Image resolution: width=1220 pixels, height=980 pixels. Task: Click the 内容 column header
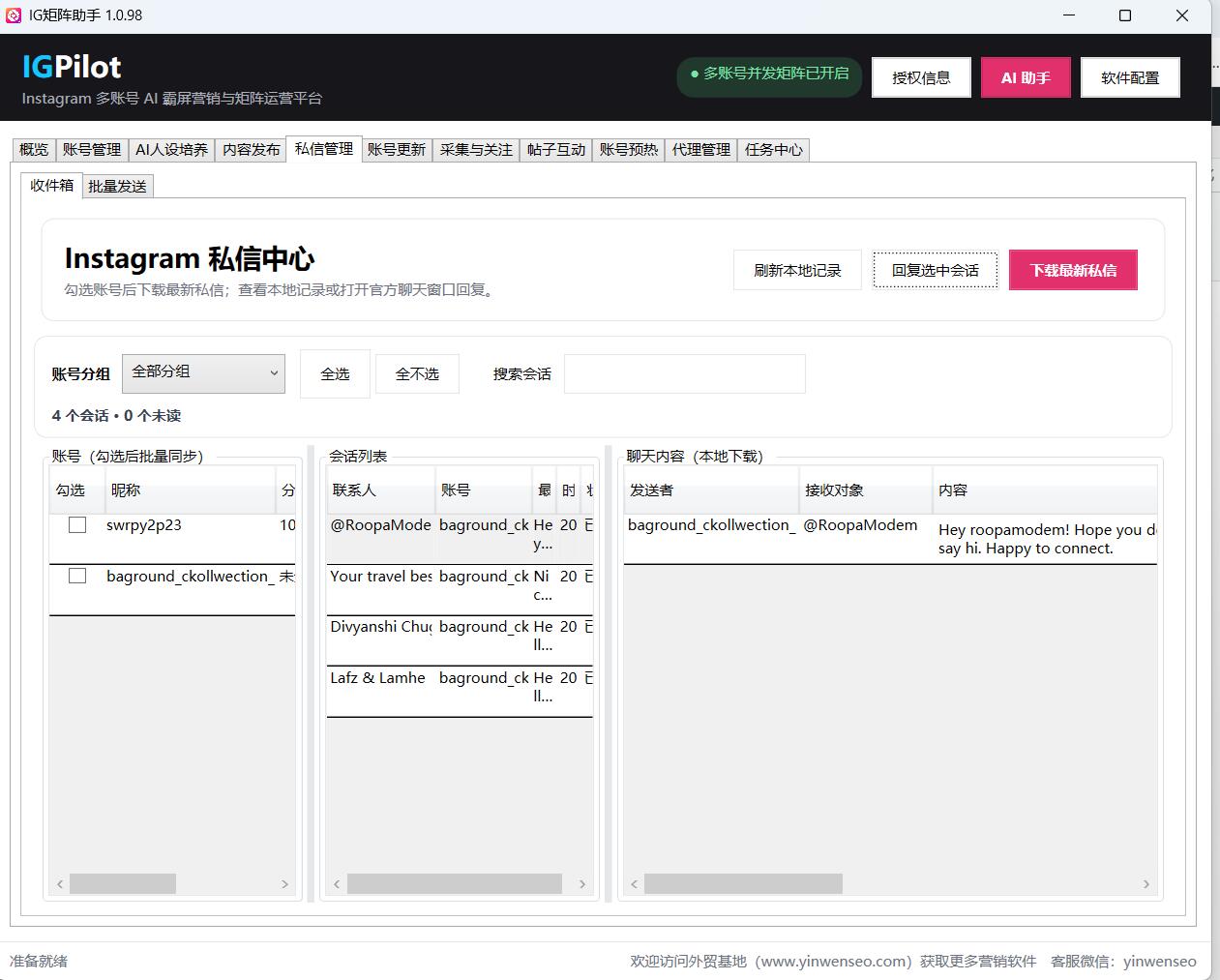[x=1045, y=490]
